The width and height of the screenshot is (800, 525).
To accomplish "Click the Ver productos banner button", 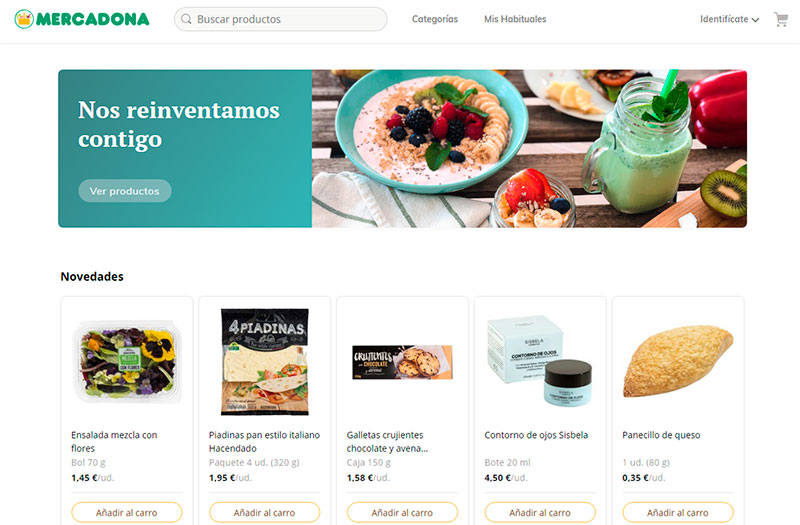I will pyautogui.click(x=124, y=191).
